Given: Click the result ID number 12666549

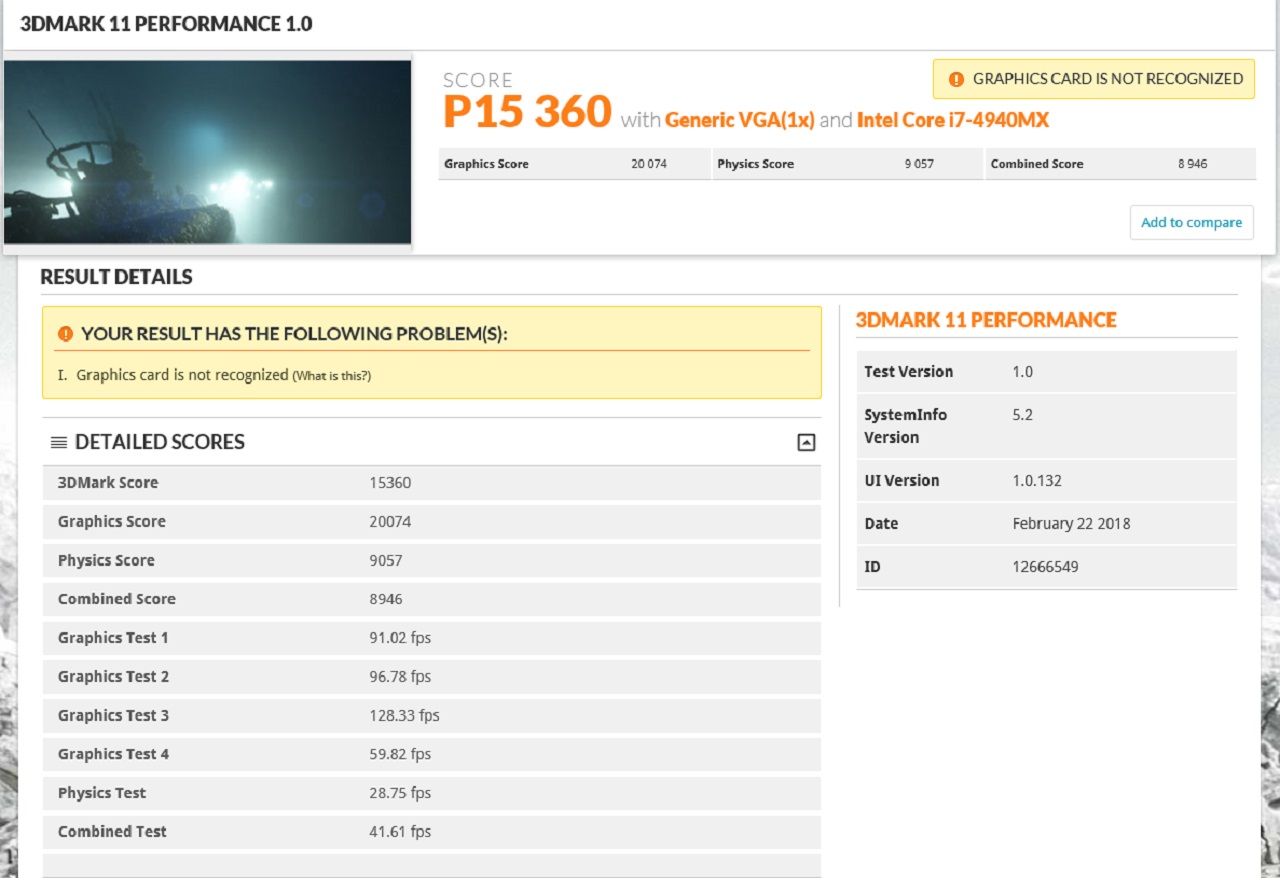Looking at the screenshot, I should [x=1045, y=567].
